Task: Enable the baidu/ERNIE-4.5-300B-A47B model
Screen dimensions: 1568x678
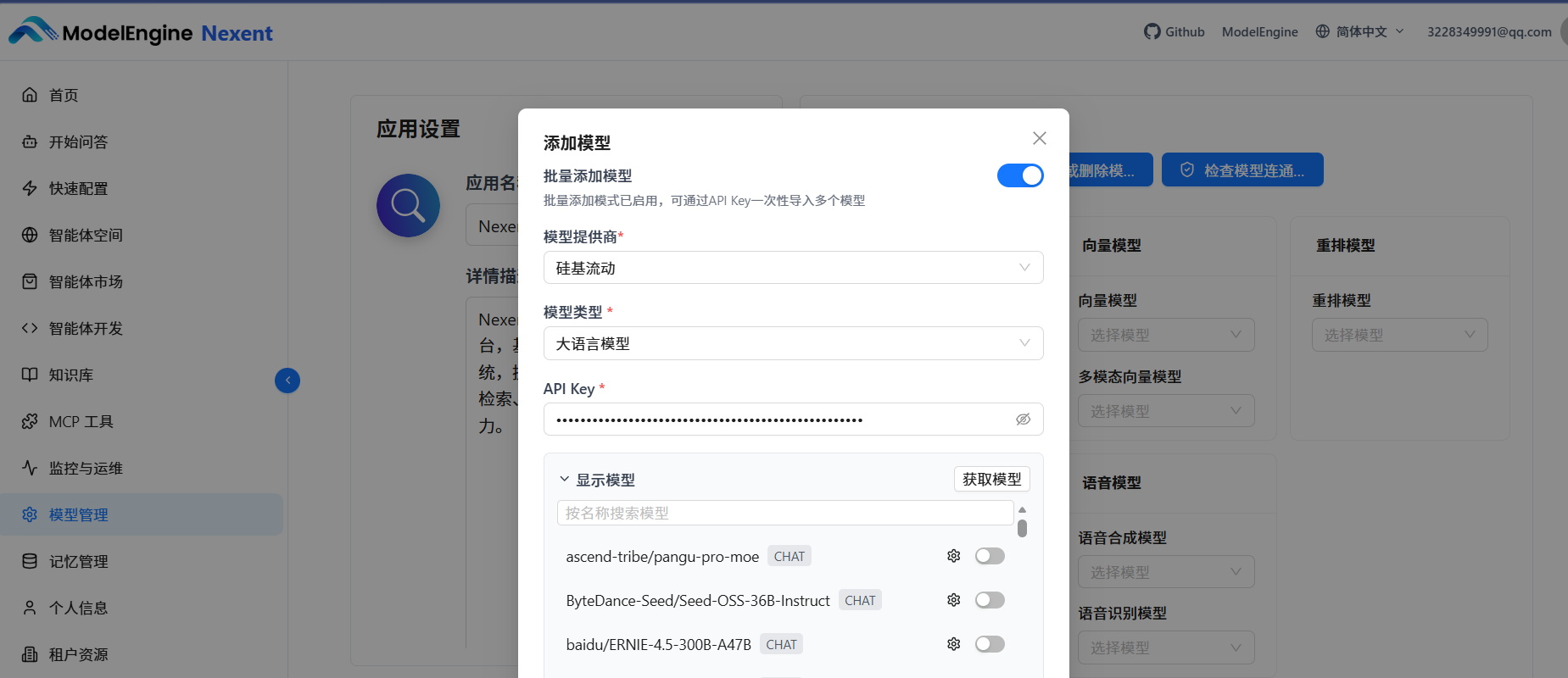Action: click(x=990, y=644)
